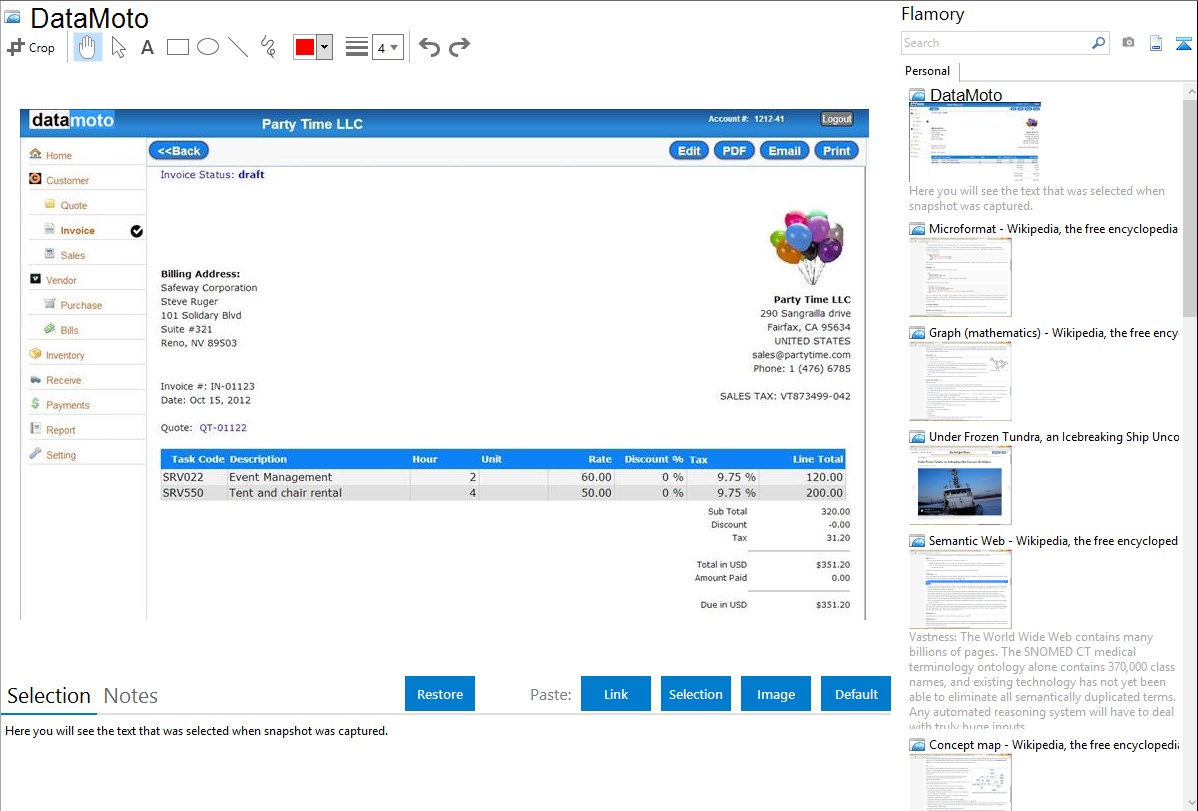The width and height of the screenshot is (1198, 811).
Task: Click the Sales sidebar icon
Action: pos(50,254)
